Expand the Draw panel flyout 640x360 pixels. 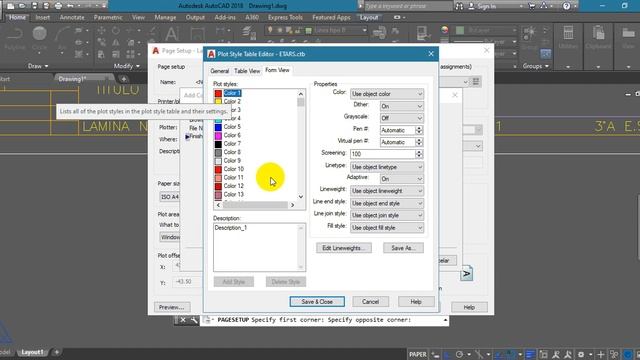[x=38, y=66]
